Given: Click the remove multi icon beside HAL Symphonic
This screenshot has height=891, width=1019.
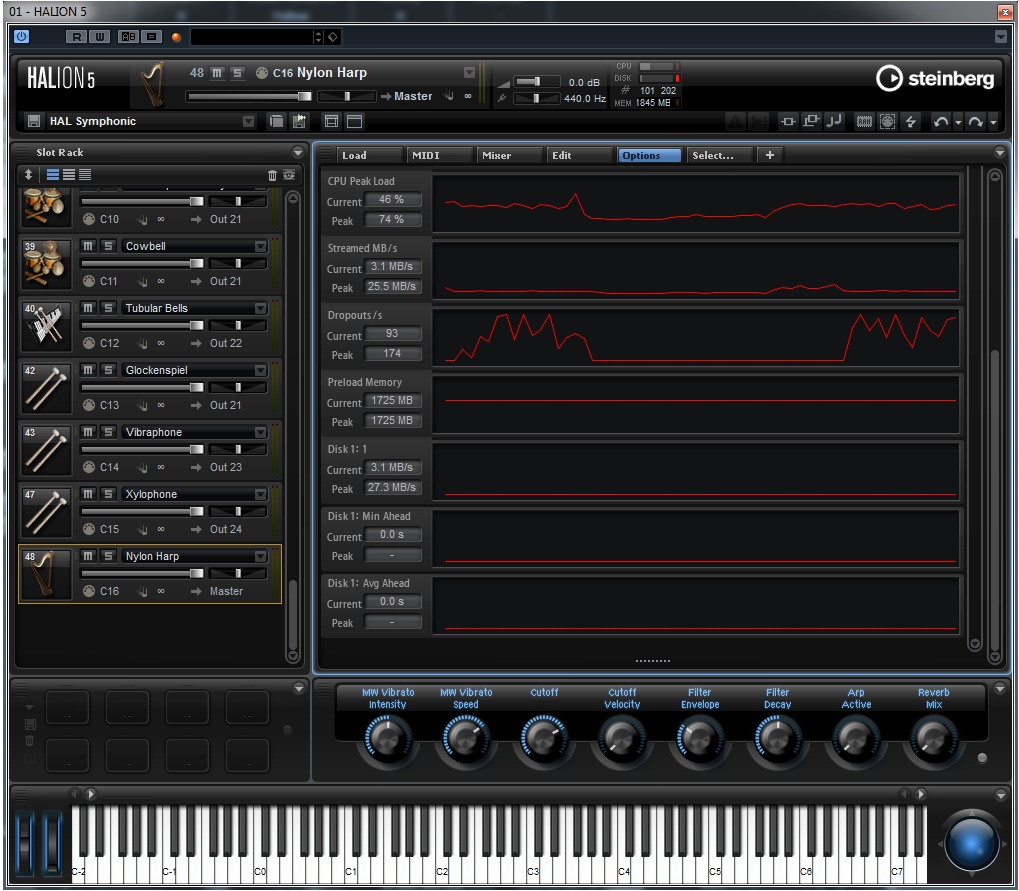Looking at the screenshot, I should 276,122.
